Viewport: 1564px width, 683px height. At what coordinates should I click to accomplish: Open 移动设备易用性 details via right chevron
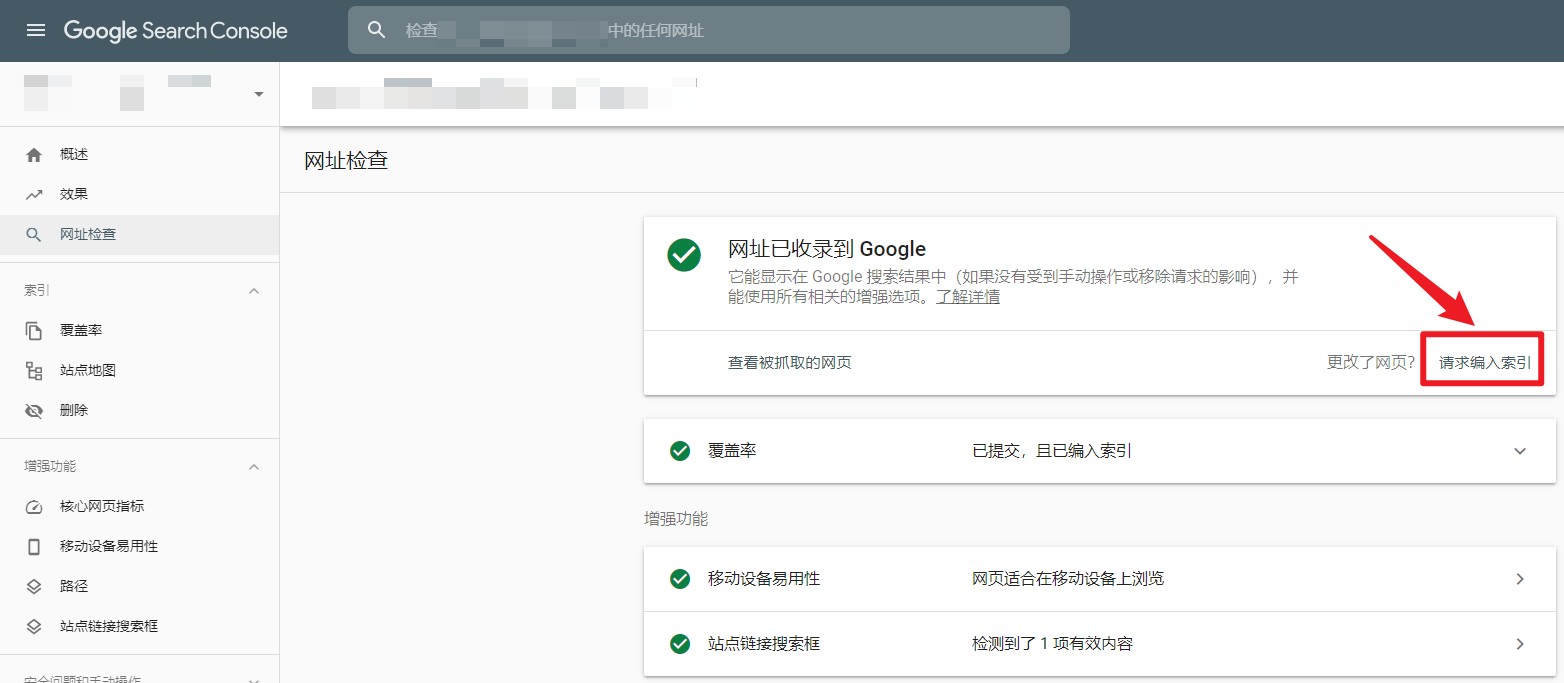tap(1520, 579)
